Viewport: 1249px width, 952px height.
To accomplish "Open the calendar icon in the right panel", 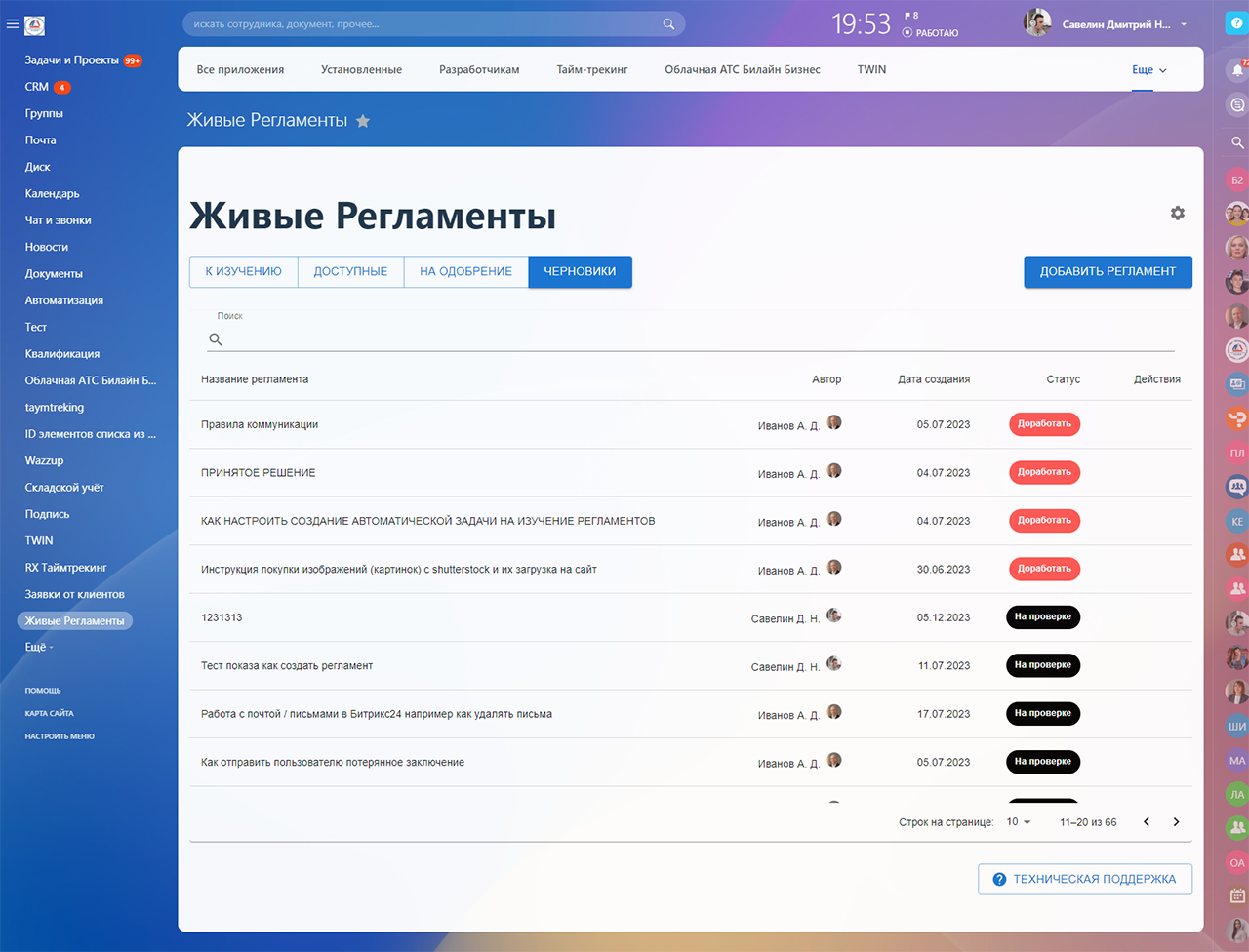I will click(1237, 895).
